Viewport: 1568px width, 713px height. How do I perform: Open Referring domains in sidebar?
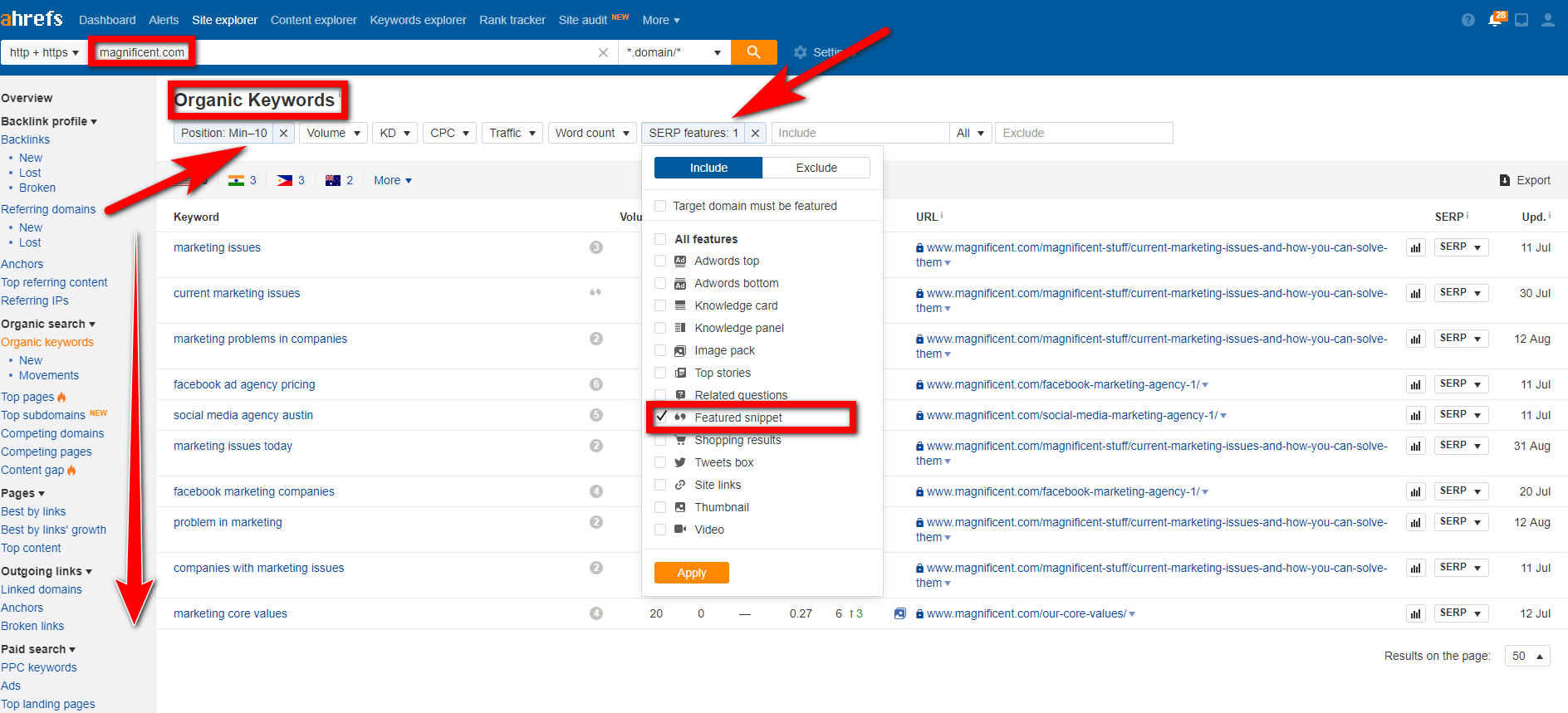coord(48,209)
